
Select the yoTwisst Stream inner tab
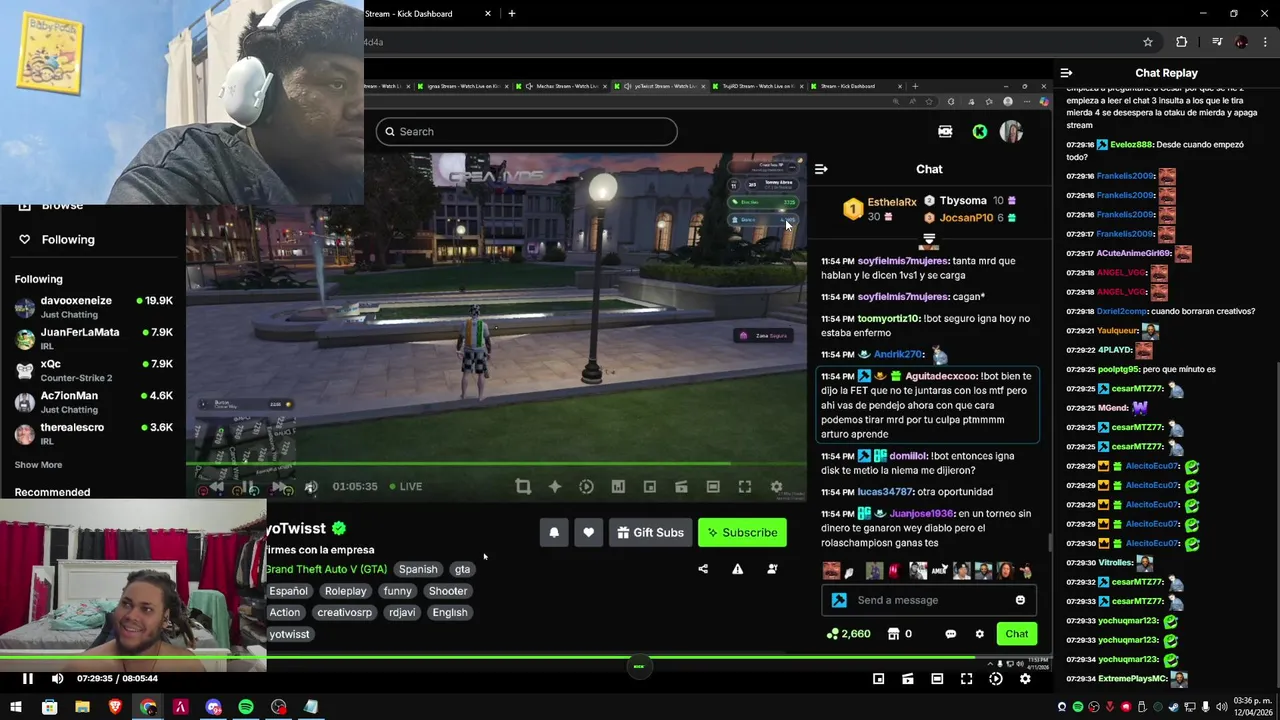point(659,86)
